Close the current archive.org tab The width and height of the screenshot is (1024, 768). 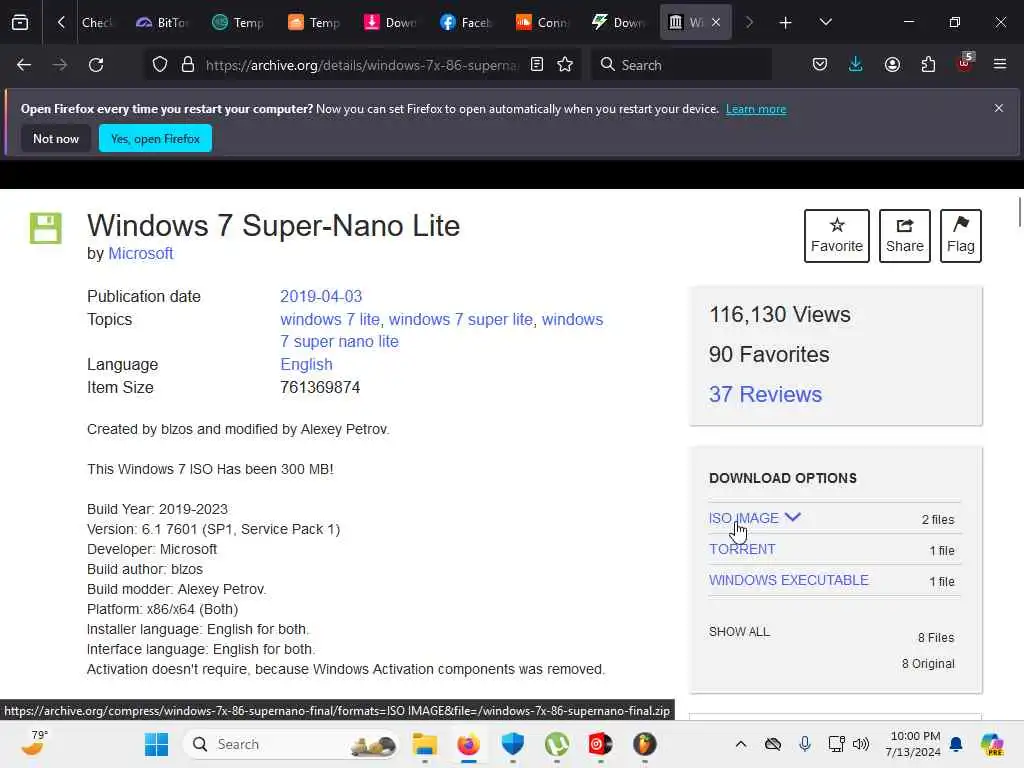click(716, 22)
